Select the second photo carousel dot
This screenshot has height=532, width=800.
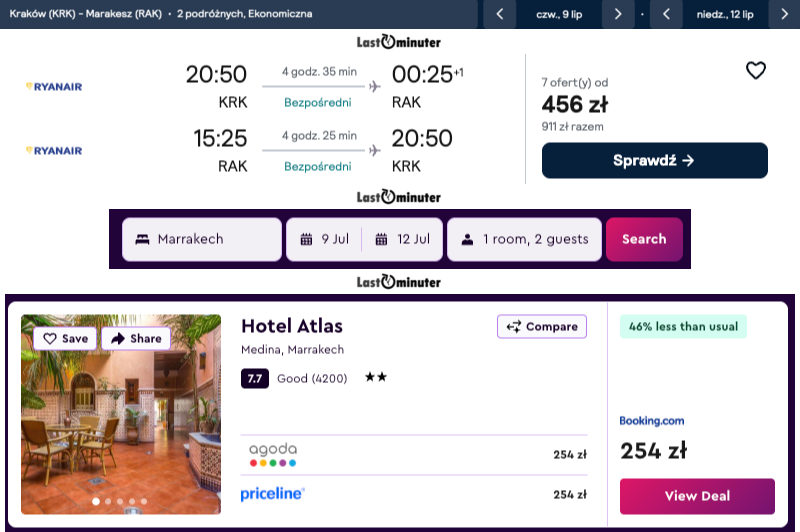[x=108, y=501]
